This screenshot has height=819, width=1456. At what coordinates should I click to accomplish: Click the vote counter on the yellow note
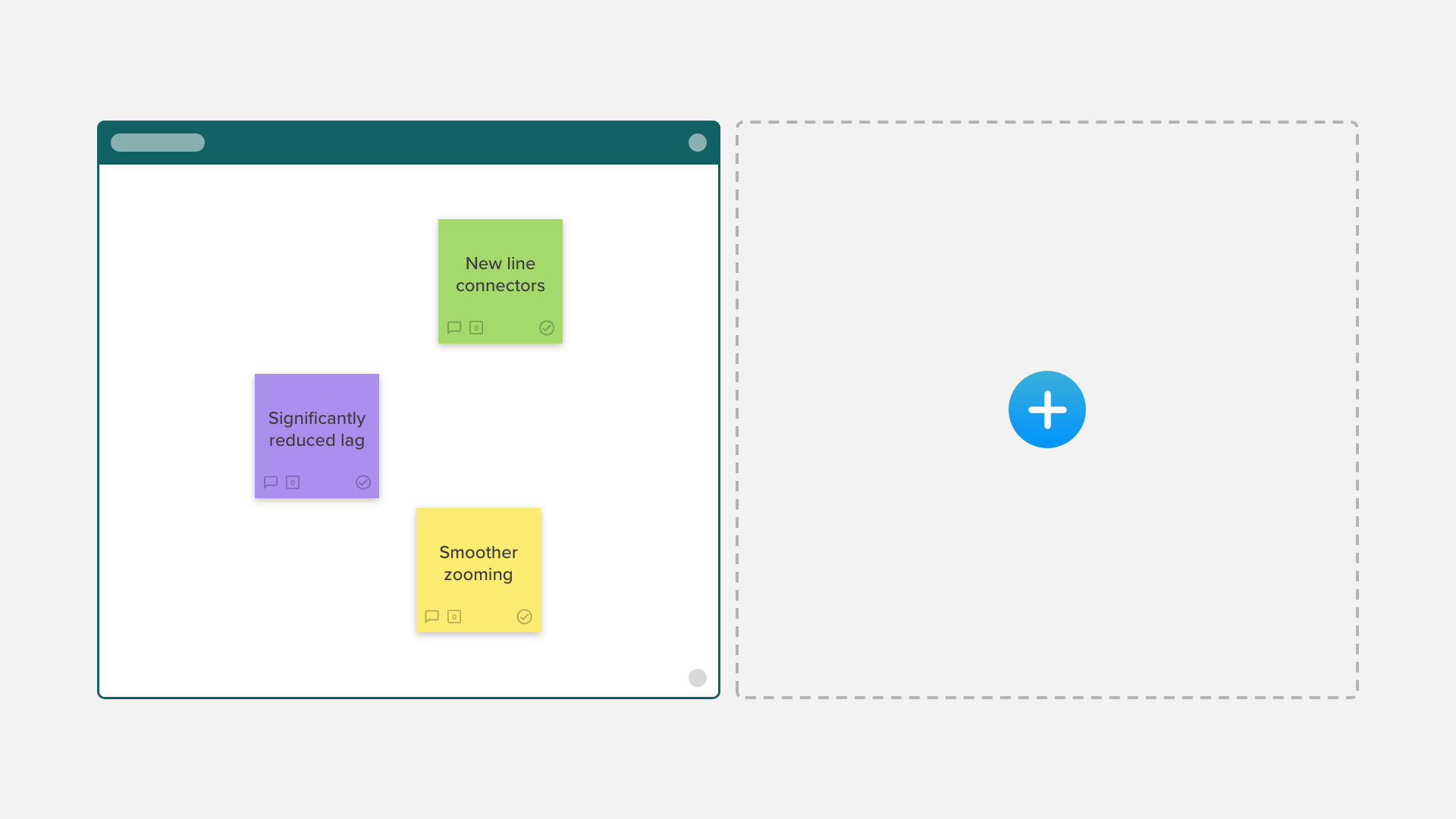pos(454,617)
